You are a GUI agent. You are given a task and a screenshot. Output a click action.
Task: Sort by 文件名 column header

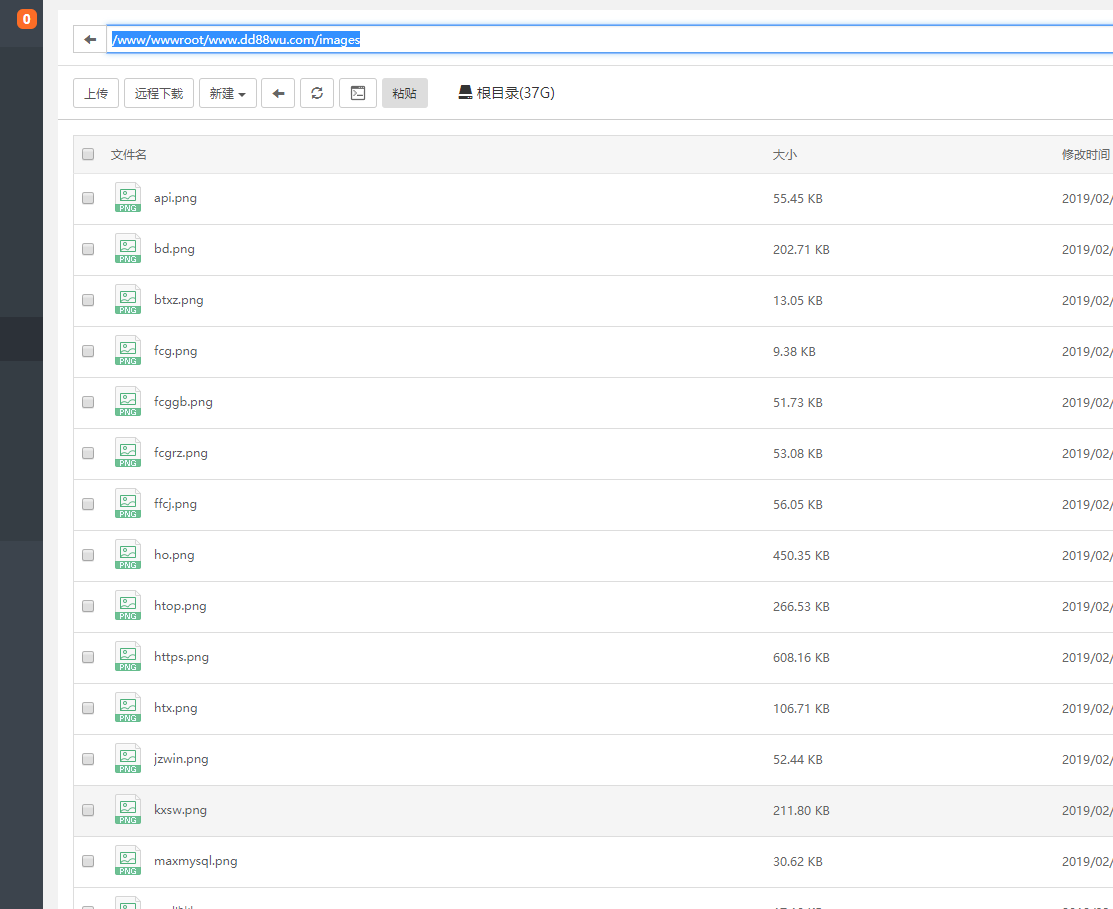pos(128,155)
